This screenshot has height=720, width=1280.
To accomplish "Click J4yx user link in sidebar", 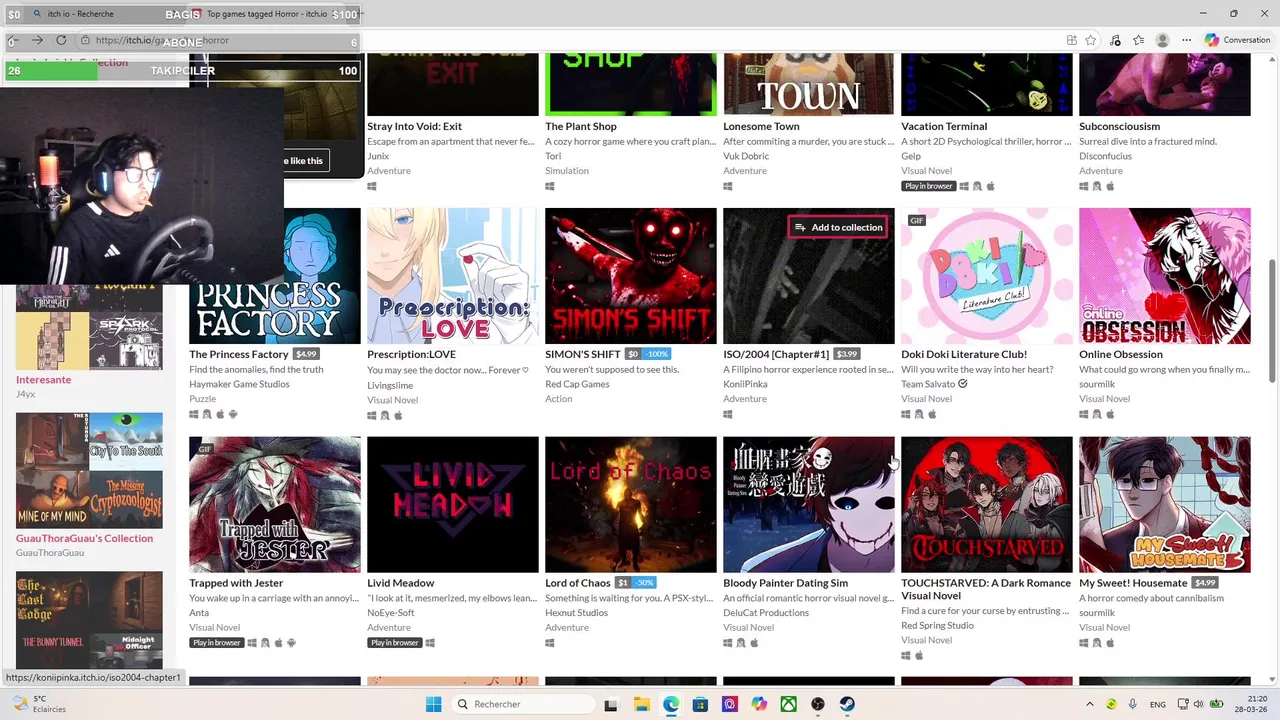I will 26,394.
